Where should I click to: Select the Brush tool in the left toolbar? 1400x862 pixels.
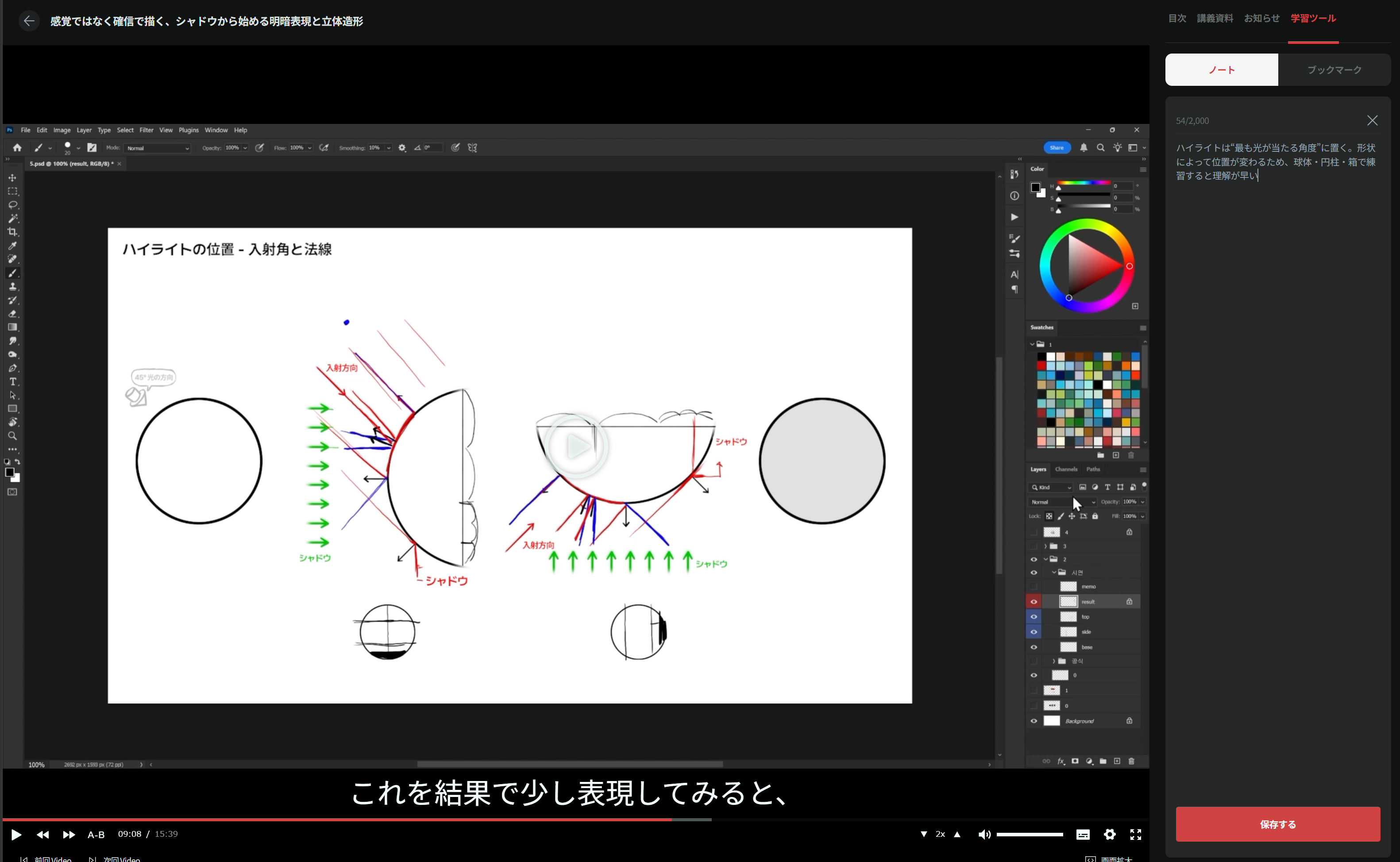[x=12, y=273]
